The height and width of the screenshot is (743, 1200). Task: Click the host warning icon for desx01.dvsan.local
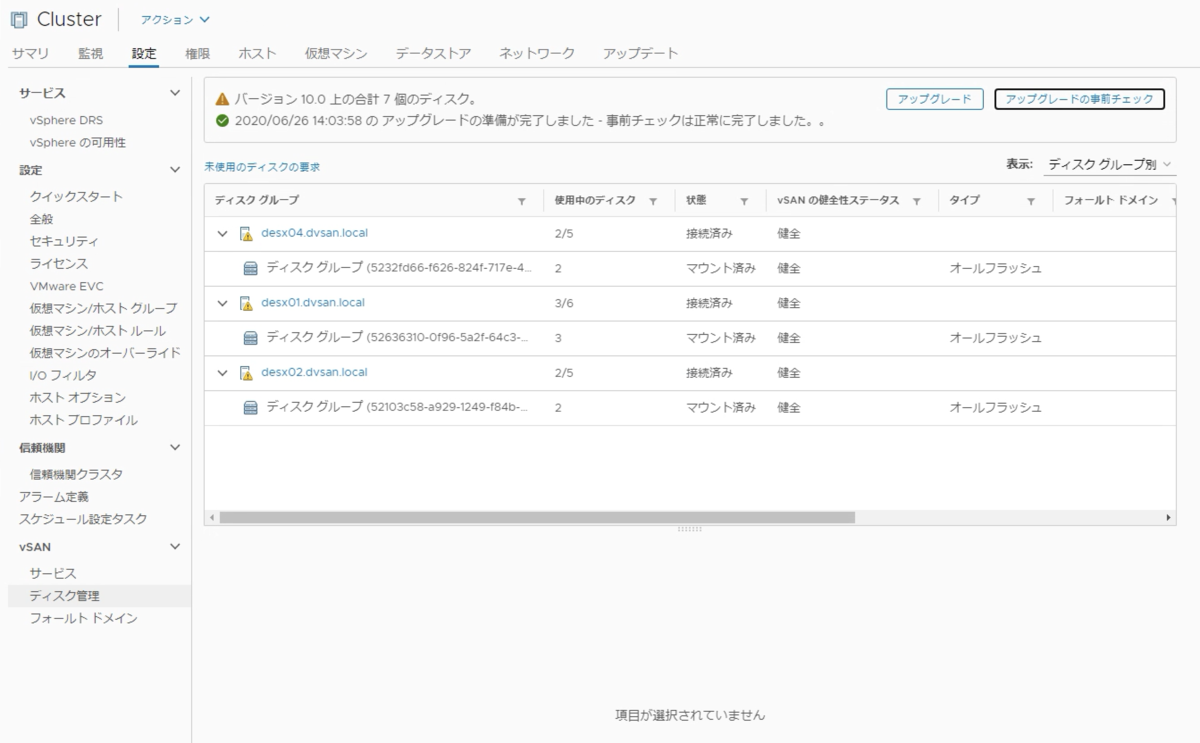[x=246, y=303]
